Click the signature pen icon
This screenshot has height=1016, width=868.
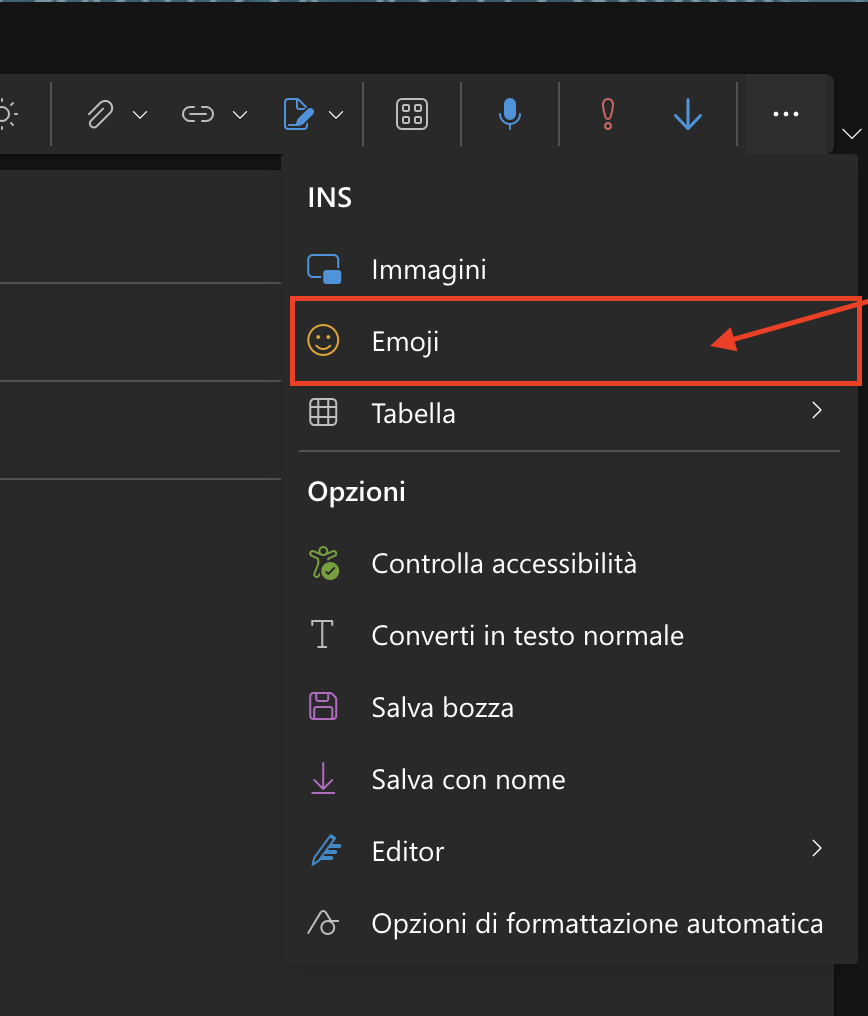coord(299,114)
